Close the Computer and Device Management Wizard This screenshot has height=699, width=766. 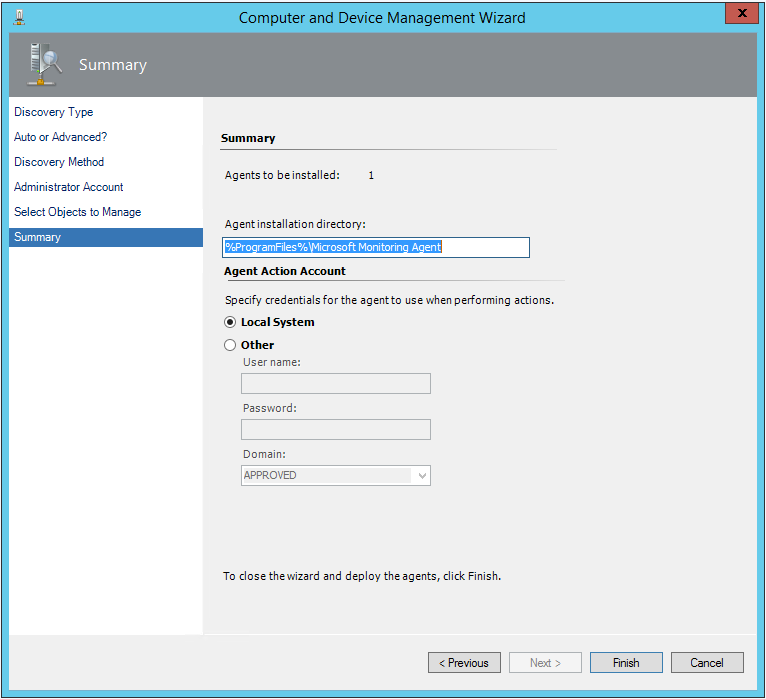click(x=741, y=15)
